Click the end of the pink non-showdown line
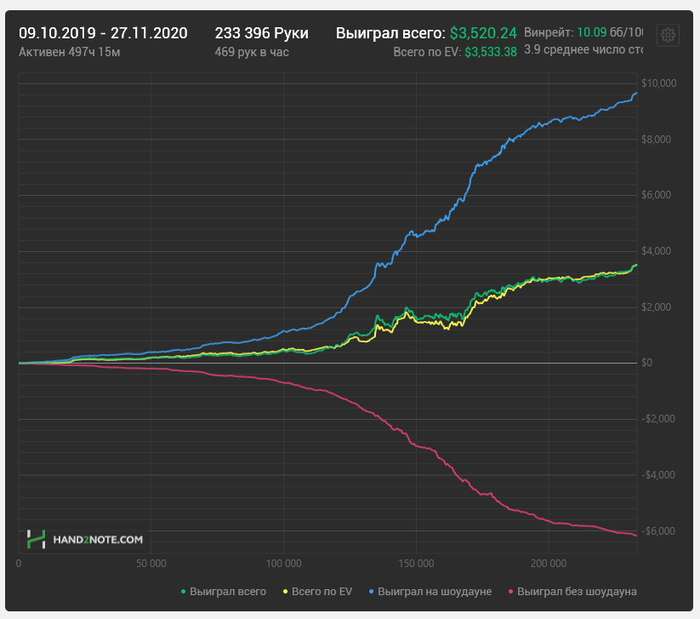Viewport: 700px width, 619px height. [636, 535]
